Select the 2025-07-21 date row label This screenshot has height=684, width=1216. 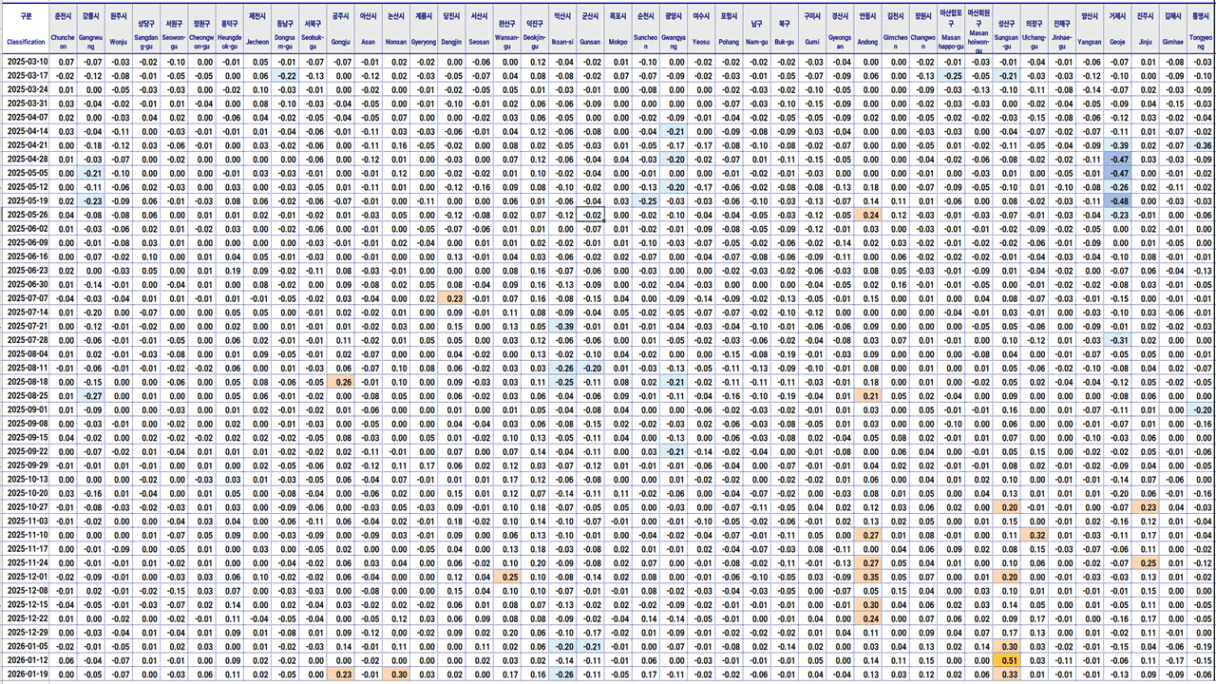coord(26,326)
